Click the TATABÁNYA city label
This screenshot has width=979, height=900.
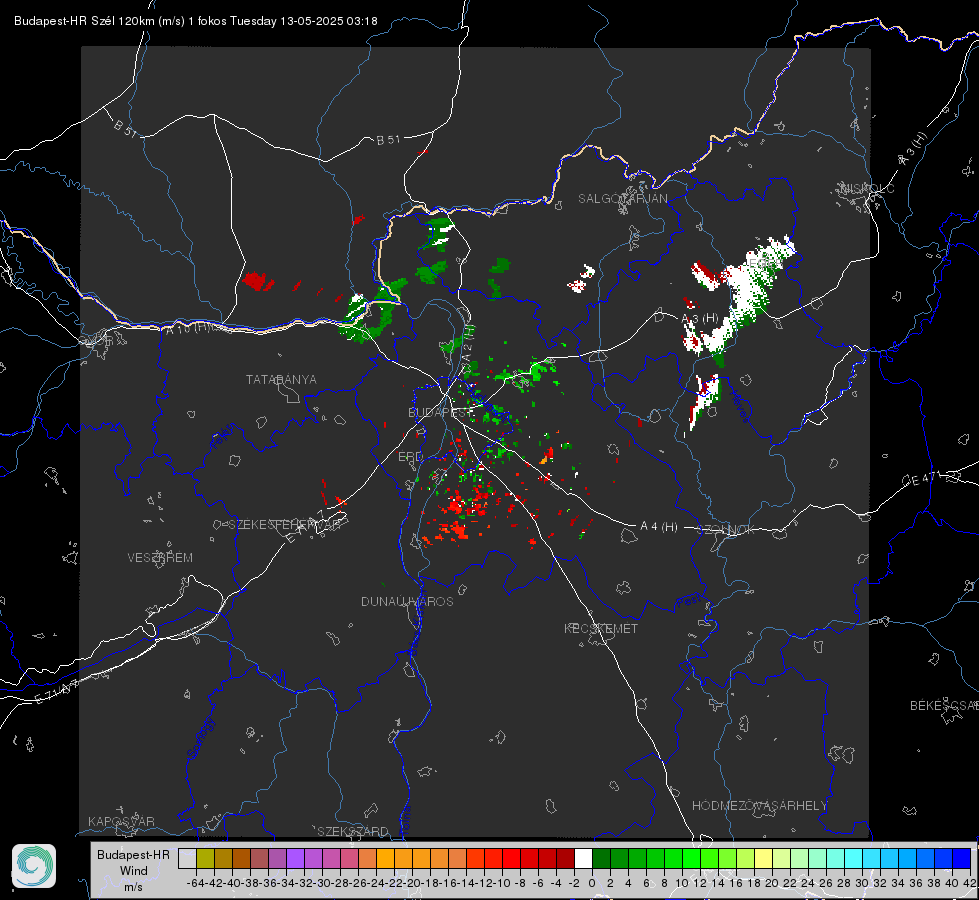coord(281,380)
